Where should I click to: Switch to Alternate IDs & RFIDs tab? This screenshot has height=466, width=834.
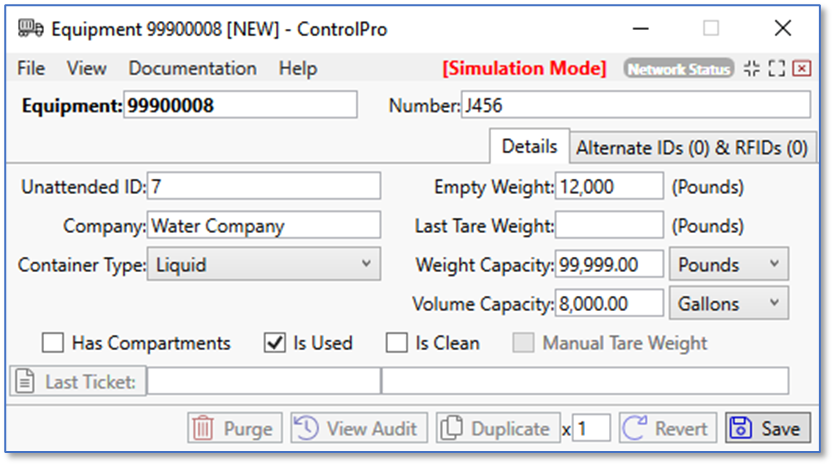(x=692, y=147)
